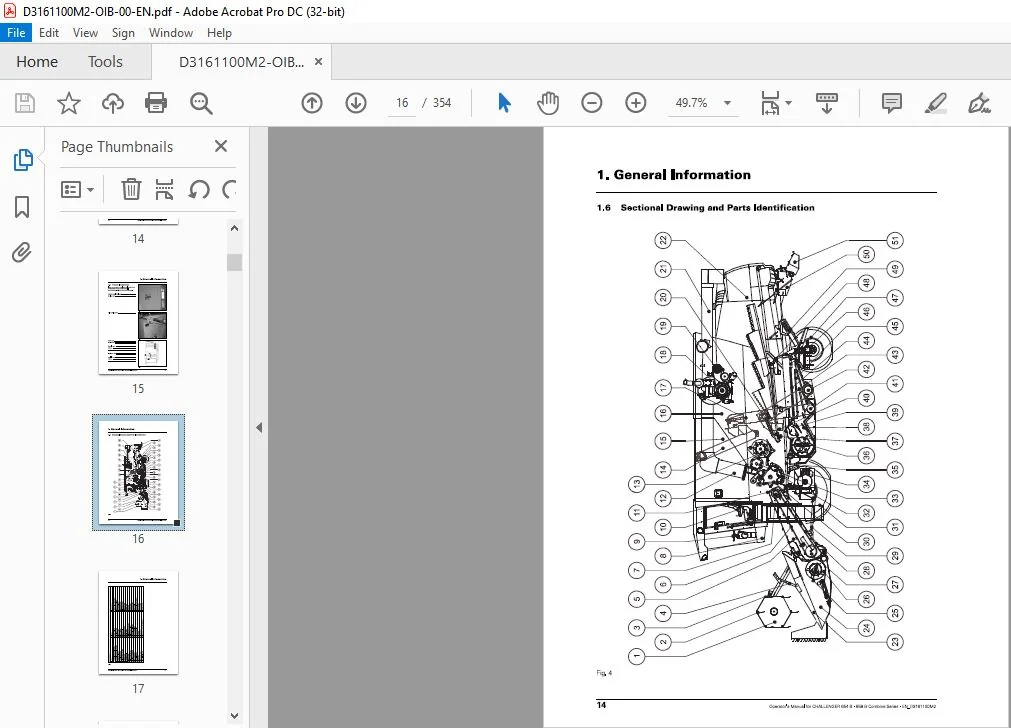The image size is (1011, 728).
Task: Click the scrolling mode keyboard icon
Action: pos(827,103)
